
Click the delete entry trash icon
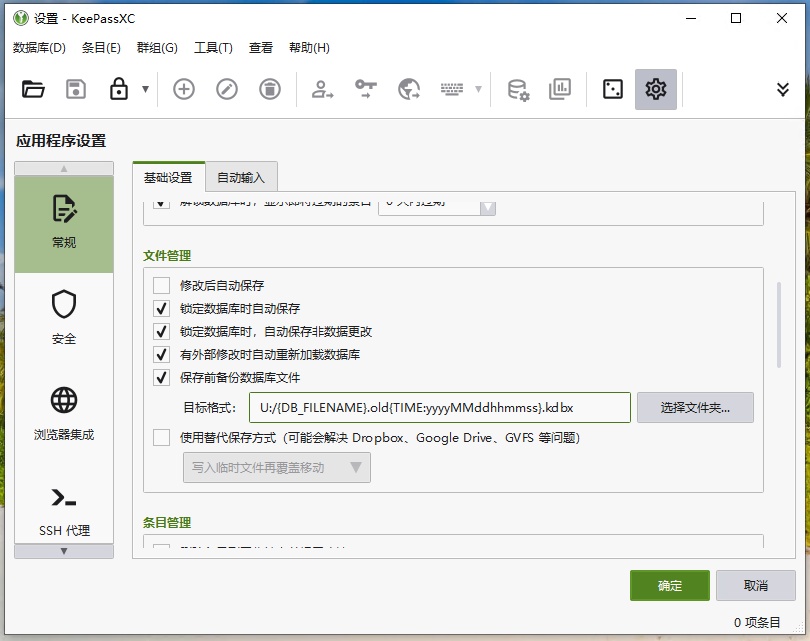point(270,89)
